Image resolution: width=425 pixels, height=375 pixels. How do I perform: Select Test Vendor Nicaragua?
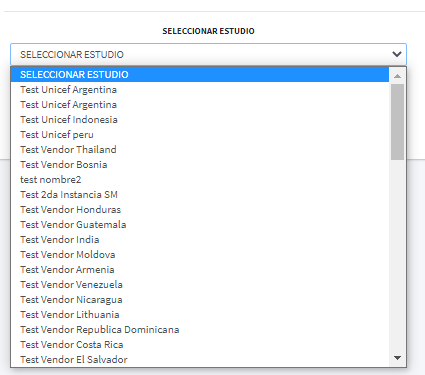(200, 300)
